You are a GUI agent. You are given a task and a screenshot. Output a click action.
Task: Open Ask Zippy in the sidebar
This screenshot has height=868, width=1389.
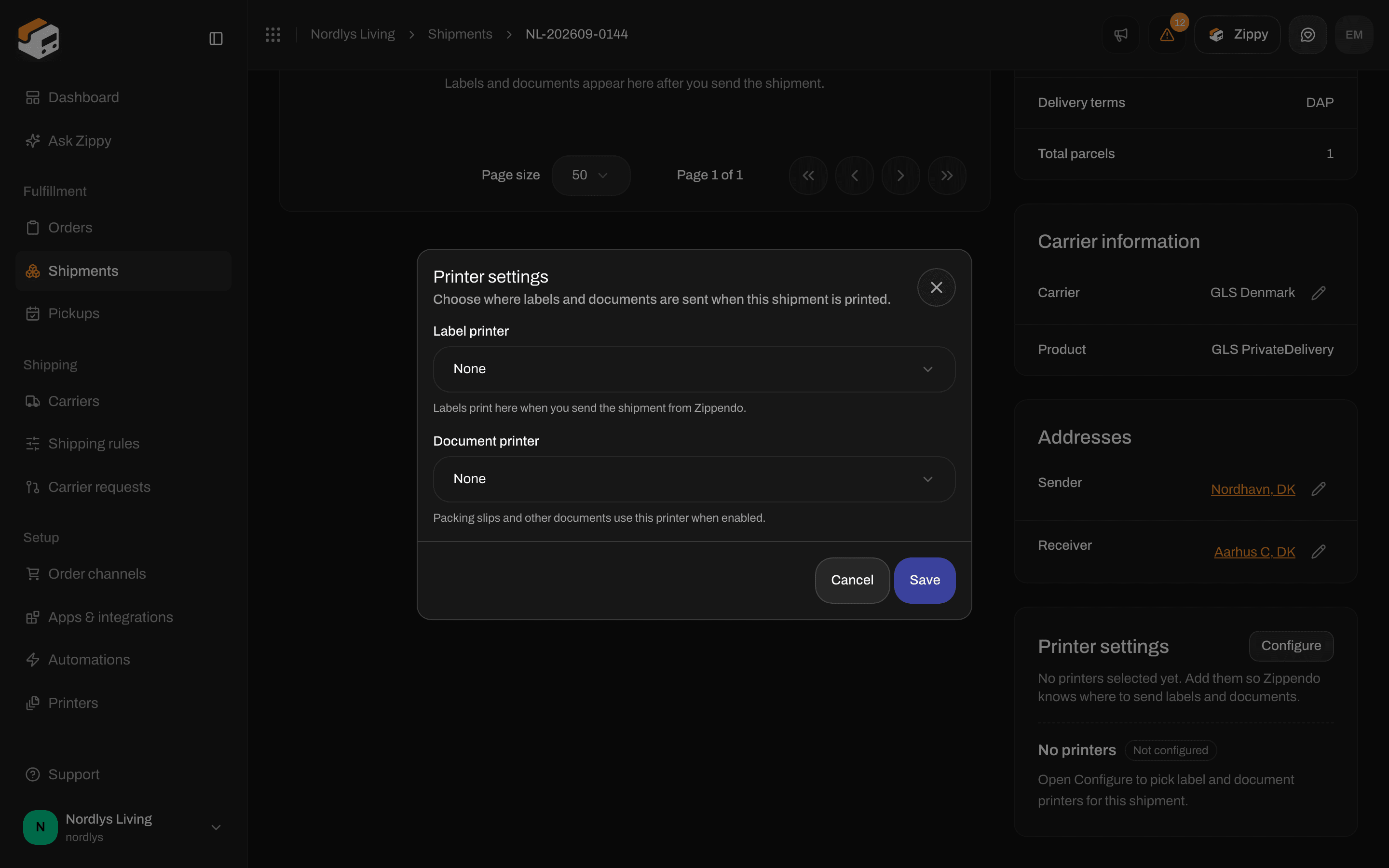click(x=123, y=141)
